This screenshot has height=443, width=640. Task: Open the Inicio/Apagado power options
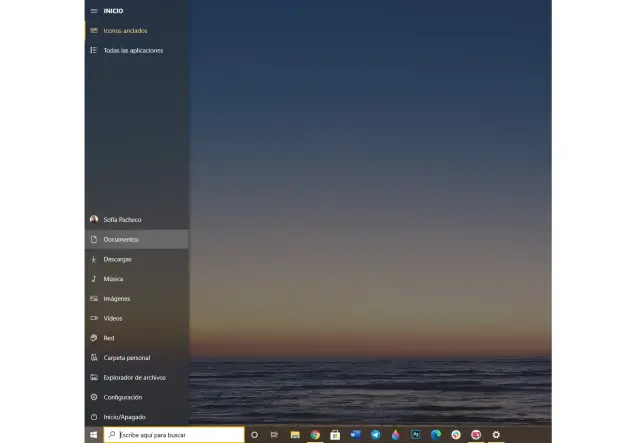pyautogui.click(x=124, y=416)
